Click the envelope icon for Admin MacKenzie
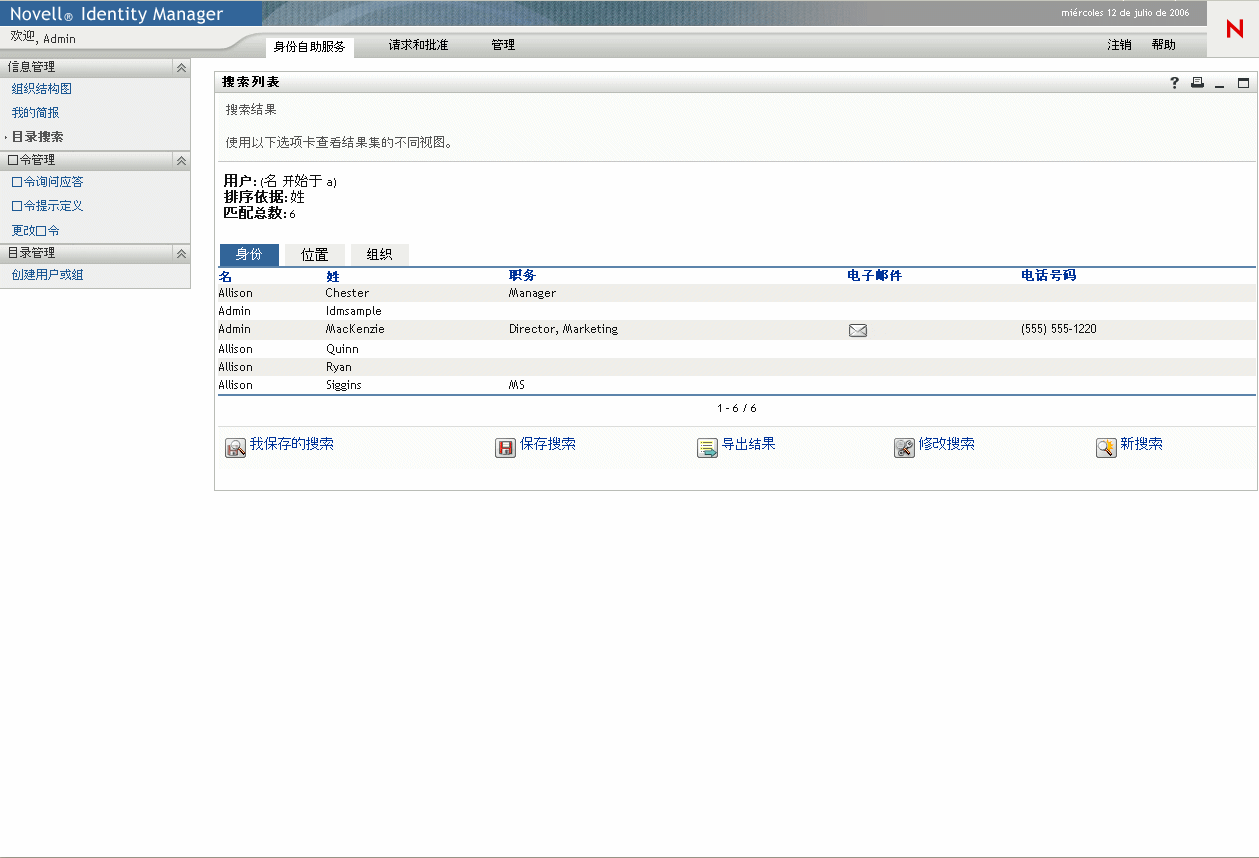This screenshot has width=1259, height=858. point(857,329)
